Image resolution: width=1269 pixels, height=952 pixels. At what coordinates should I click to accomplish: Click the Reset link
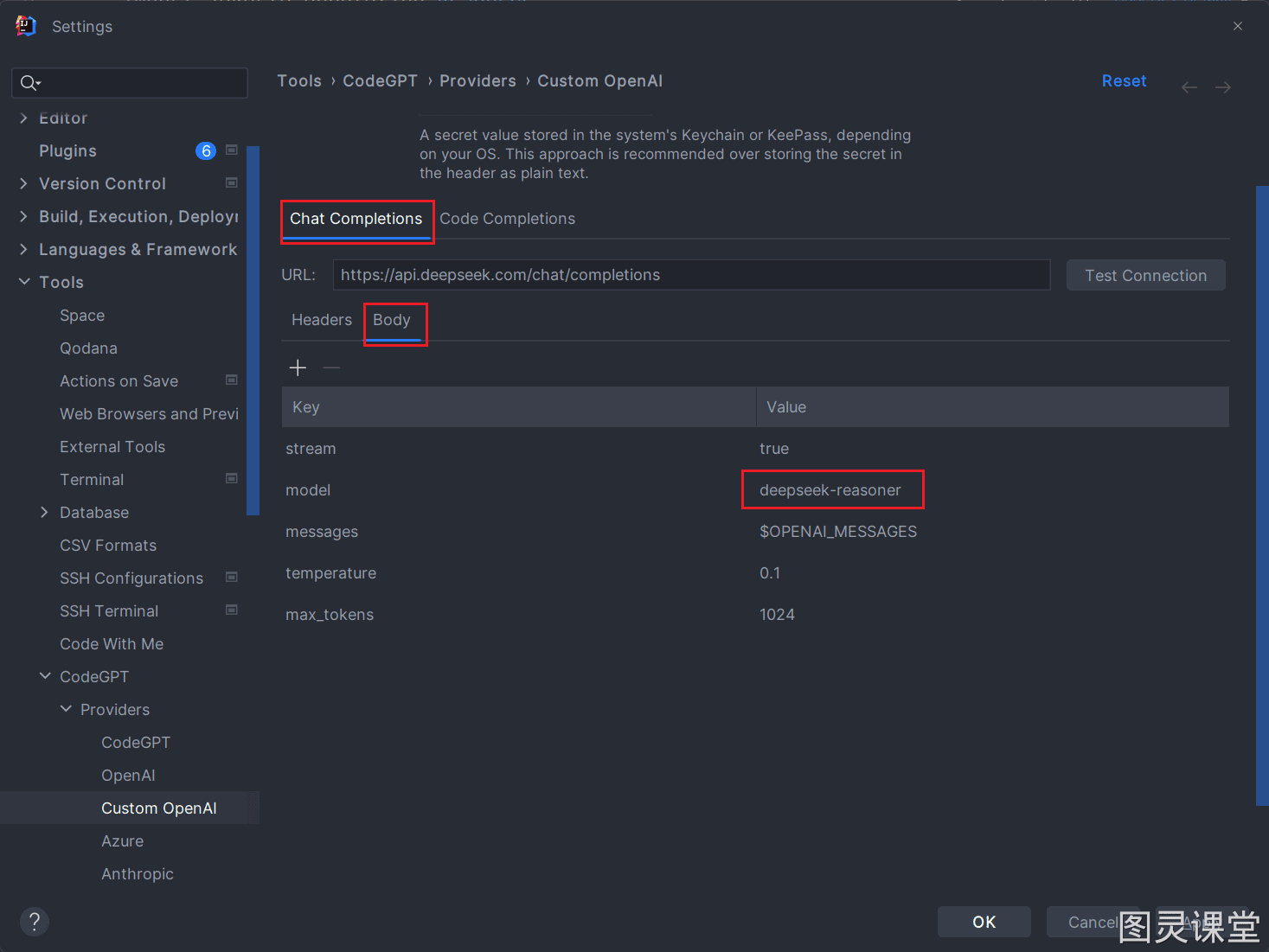pyautogui.click(x=1124, y=80)
